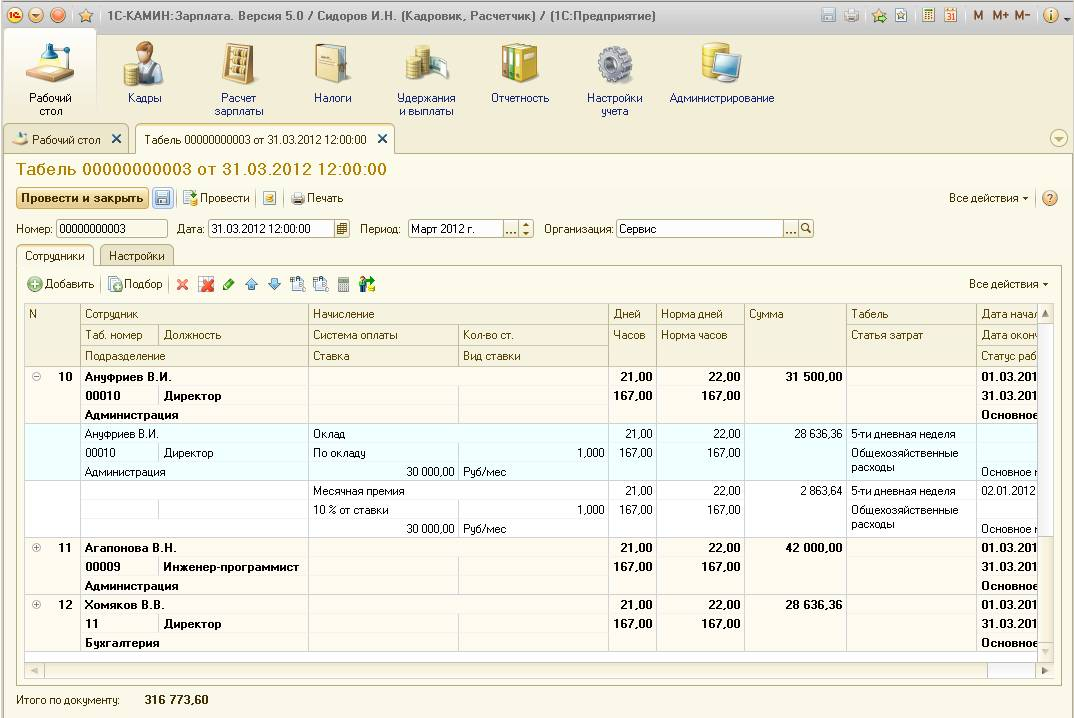Image resolution: width=1074 pixels, height=718 pixels.
Task: Collapse the Ануфриев В.И. row group
Action: 37,377
